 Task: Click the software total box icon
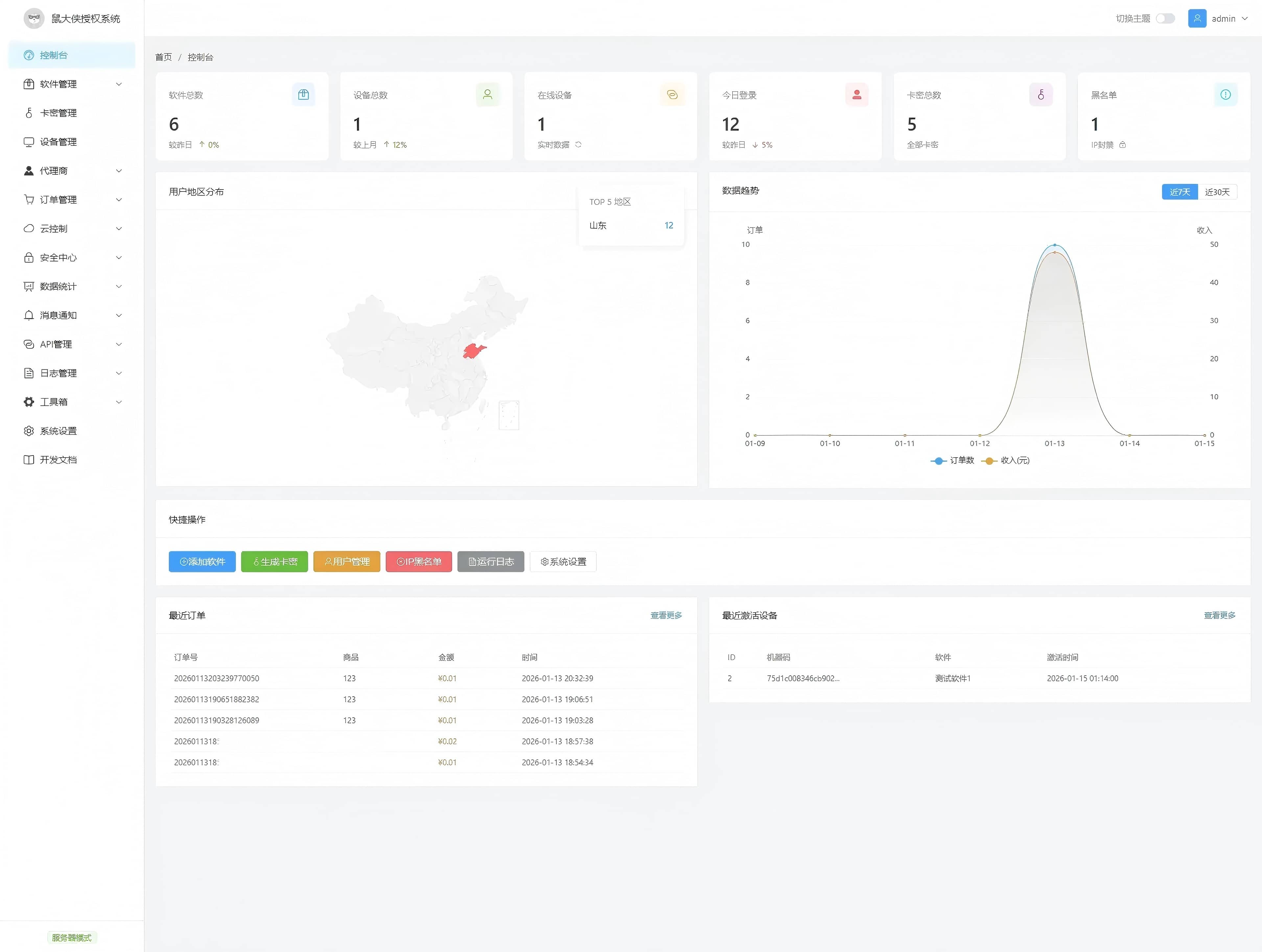(x=303, y=95)
